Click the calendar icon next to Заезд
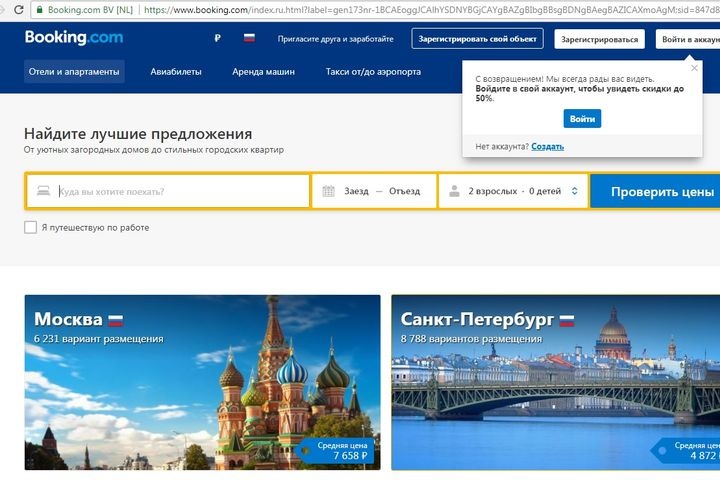 (328, 191)
